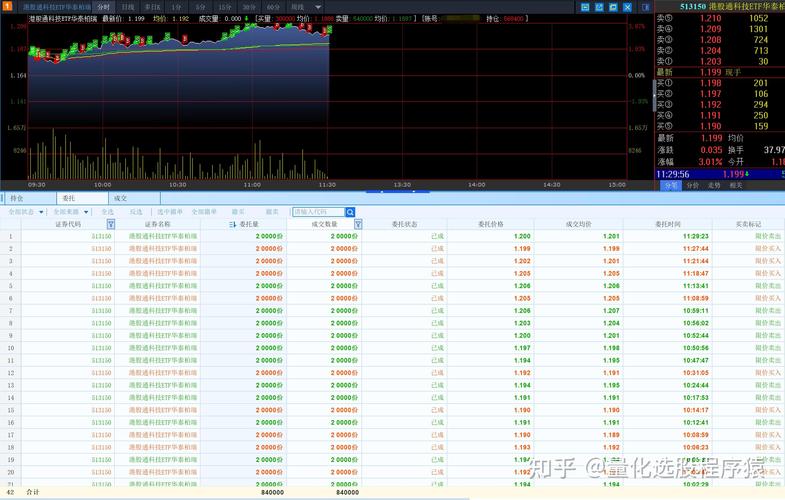
Task: Open the 证券代码 column filter icon
Action: [111, 224]
